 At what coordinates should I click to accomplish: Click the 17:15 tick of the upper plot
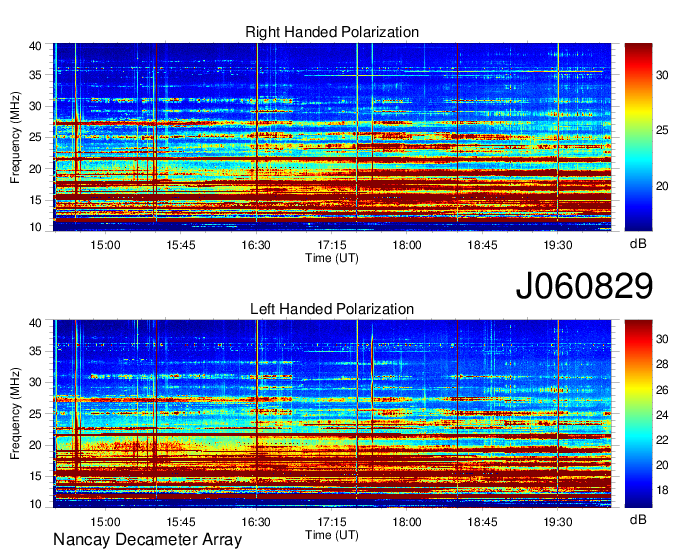(x=332, y=245)
